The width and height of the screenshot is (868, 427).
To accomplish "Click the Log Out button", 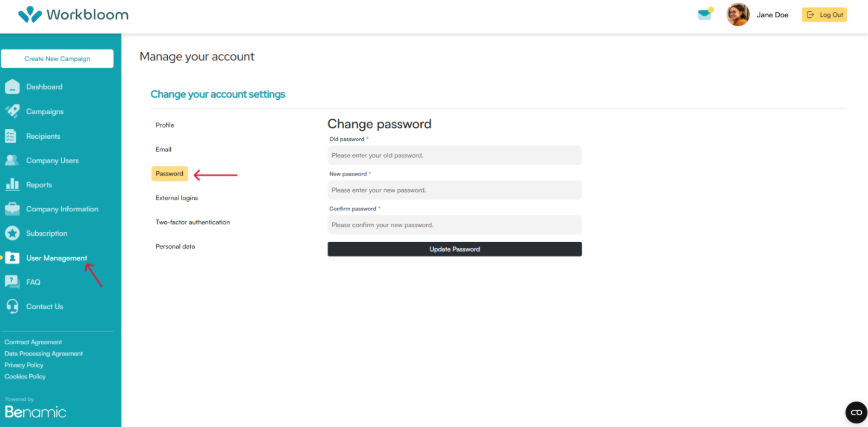I will click(824, 15).
